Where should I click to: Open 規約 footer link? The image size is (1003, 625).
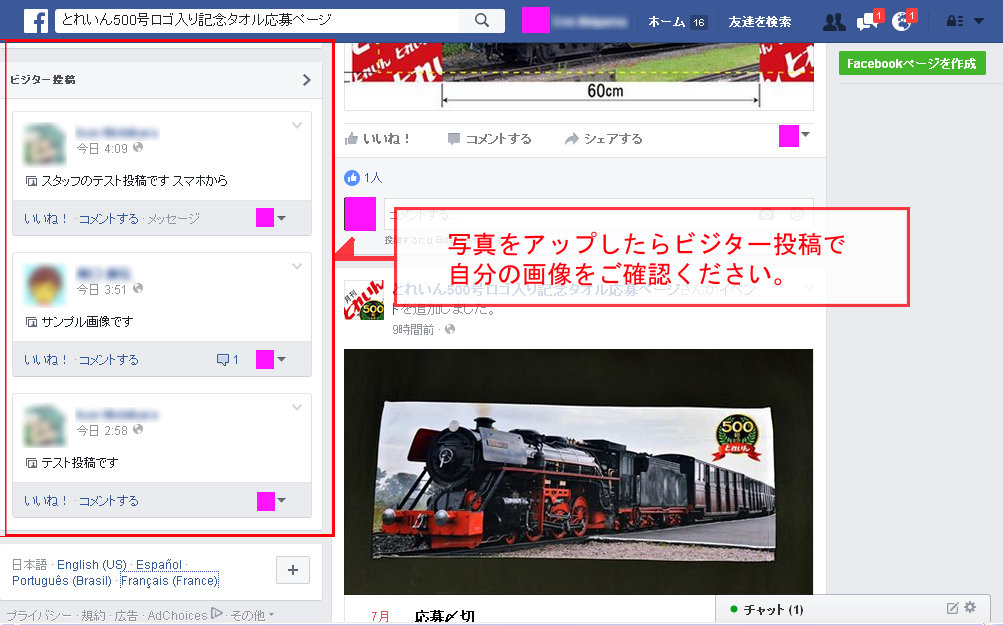(93, 615)
